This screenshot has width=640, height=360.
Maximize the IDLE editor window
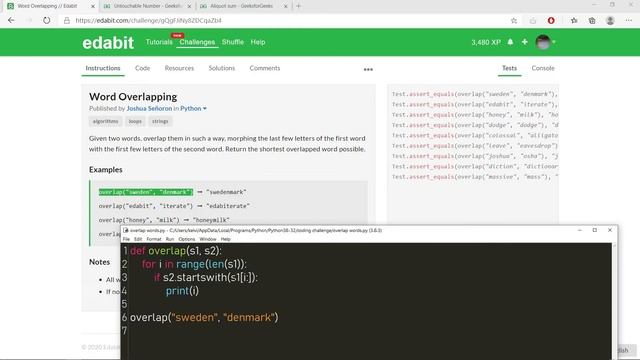[595, 230]
